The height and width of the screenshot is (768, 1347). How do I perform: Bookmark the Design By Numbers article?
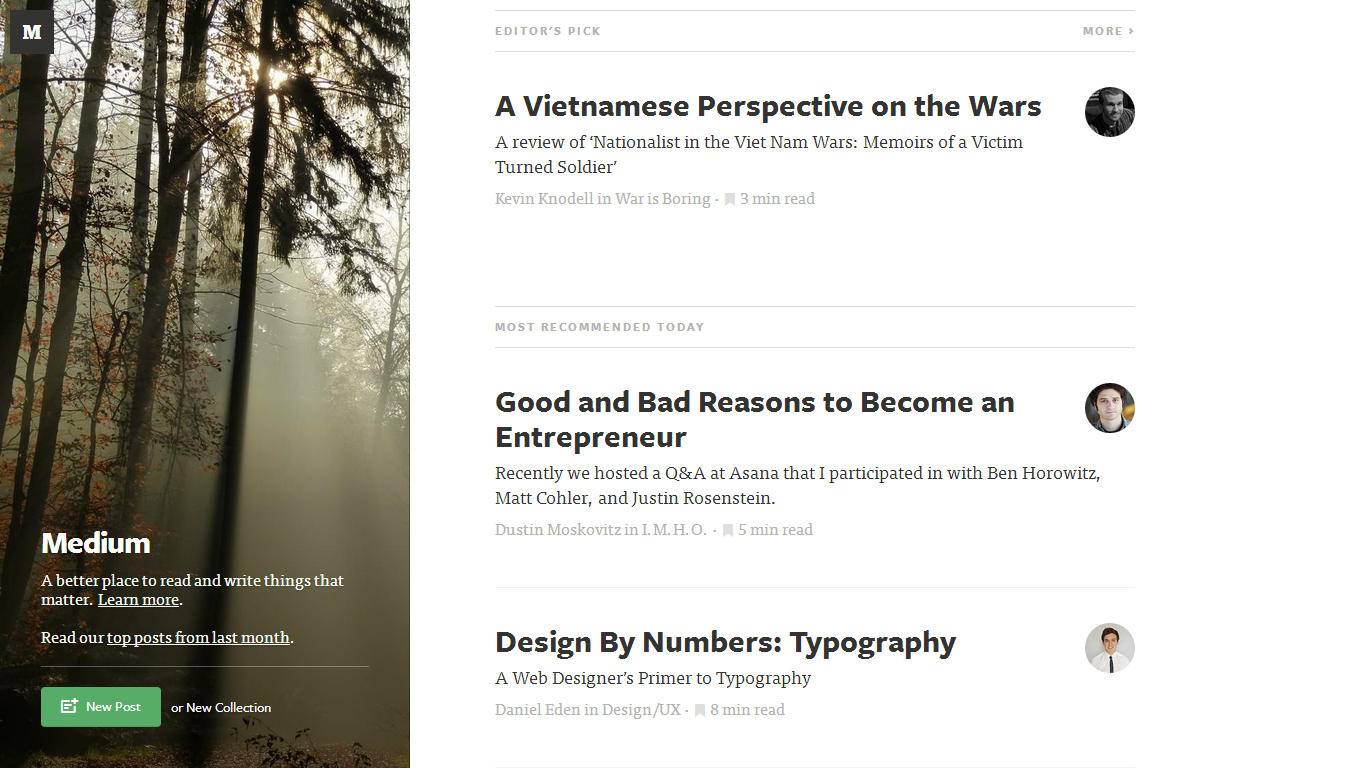point(700,710)
